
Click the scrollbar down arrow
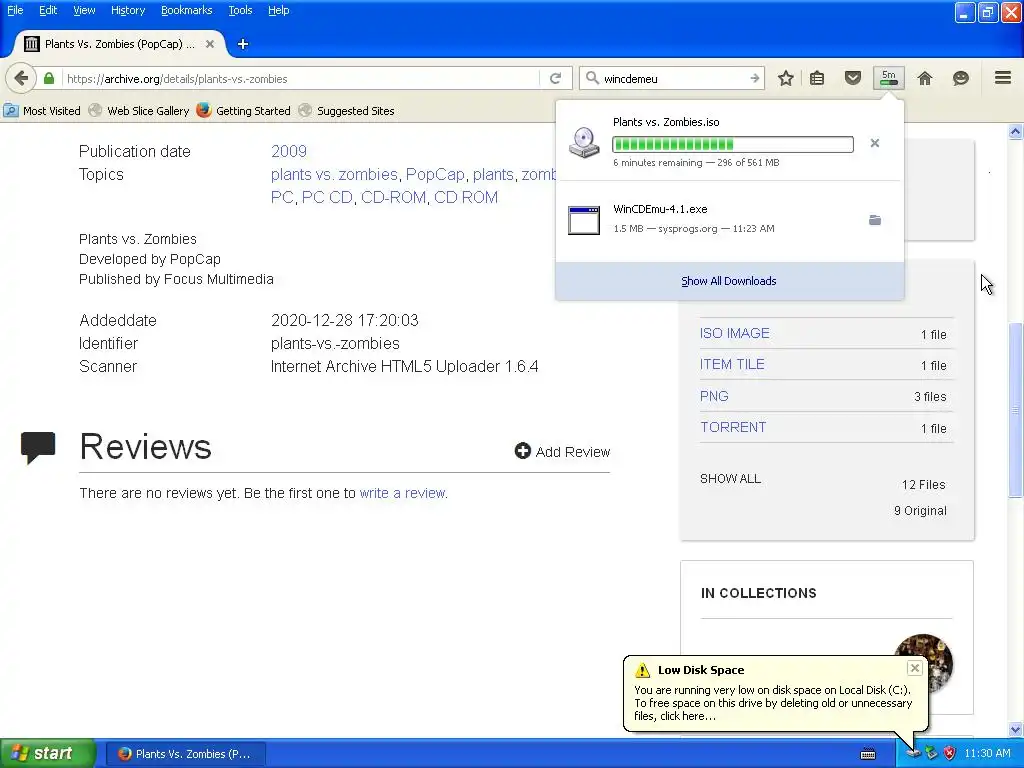point(1015,729)
